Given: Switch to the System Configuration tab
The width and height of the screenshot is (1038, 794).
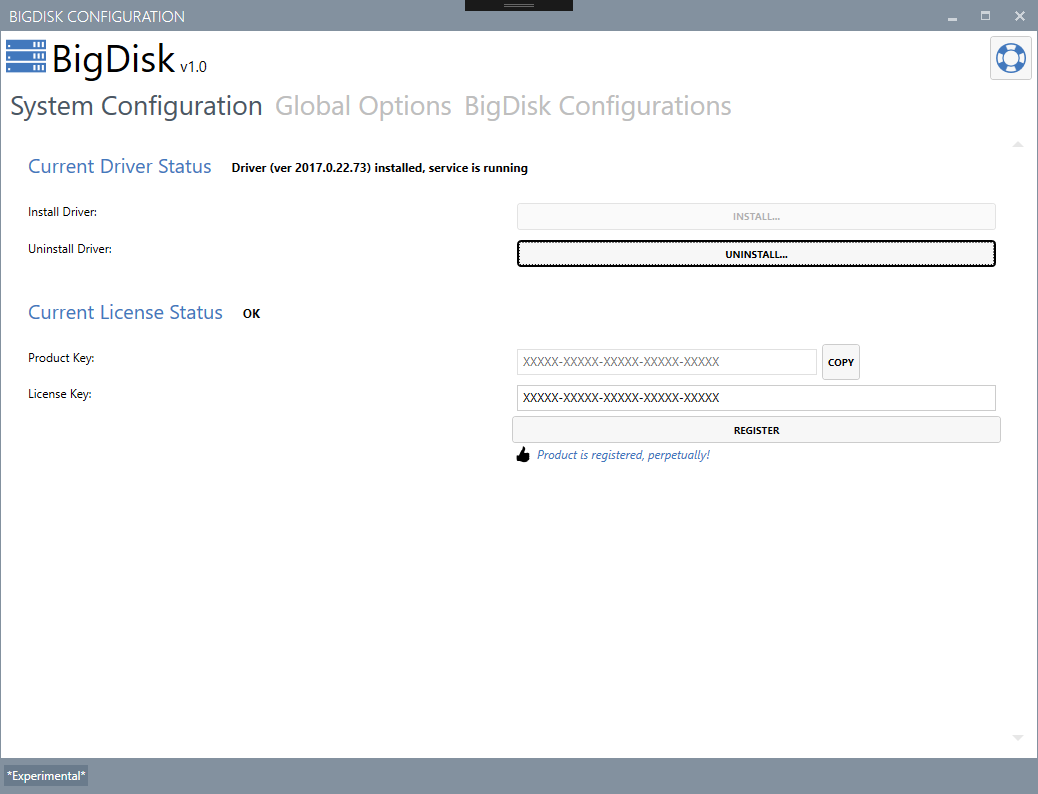Looking at the screenshot, I should (x=136, y=106).
